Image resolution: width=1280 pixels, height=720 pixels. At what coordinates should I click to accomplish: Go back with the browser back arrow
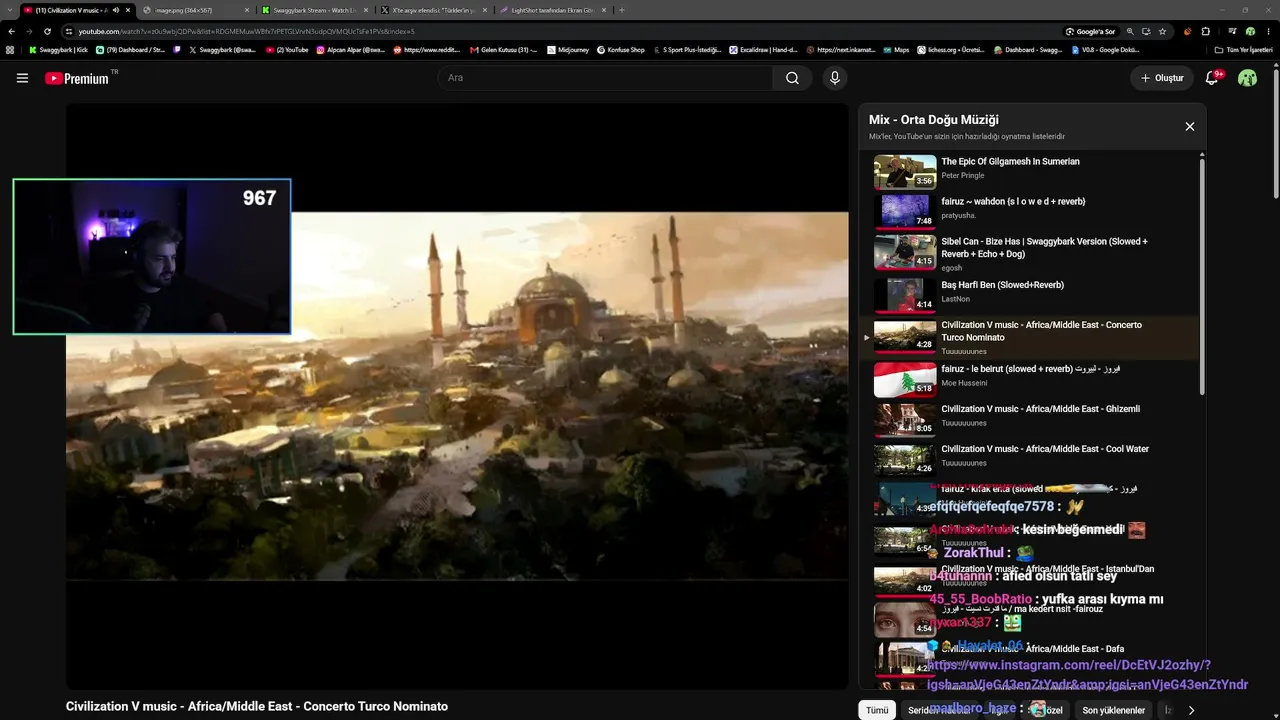12,31
